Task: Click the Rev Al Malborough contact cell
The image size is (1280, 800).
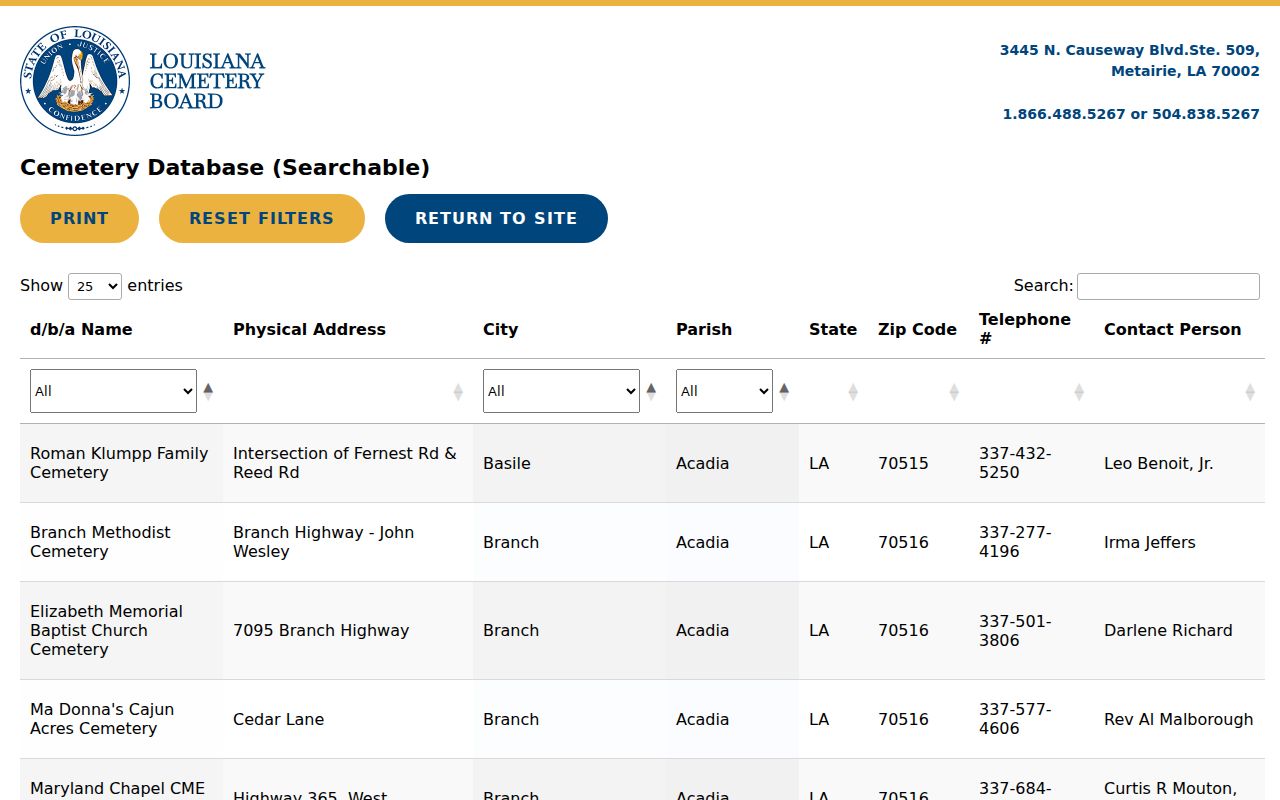Action: click(1179, 719)
